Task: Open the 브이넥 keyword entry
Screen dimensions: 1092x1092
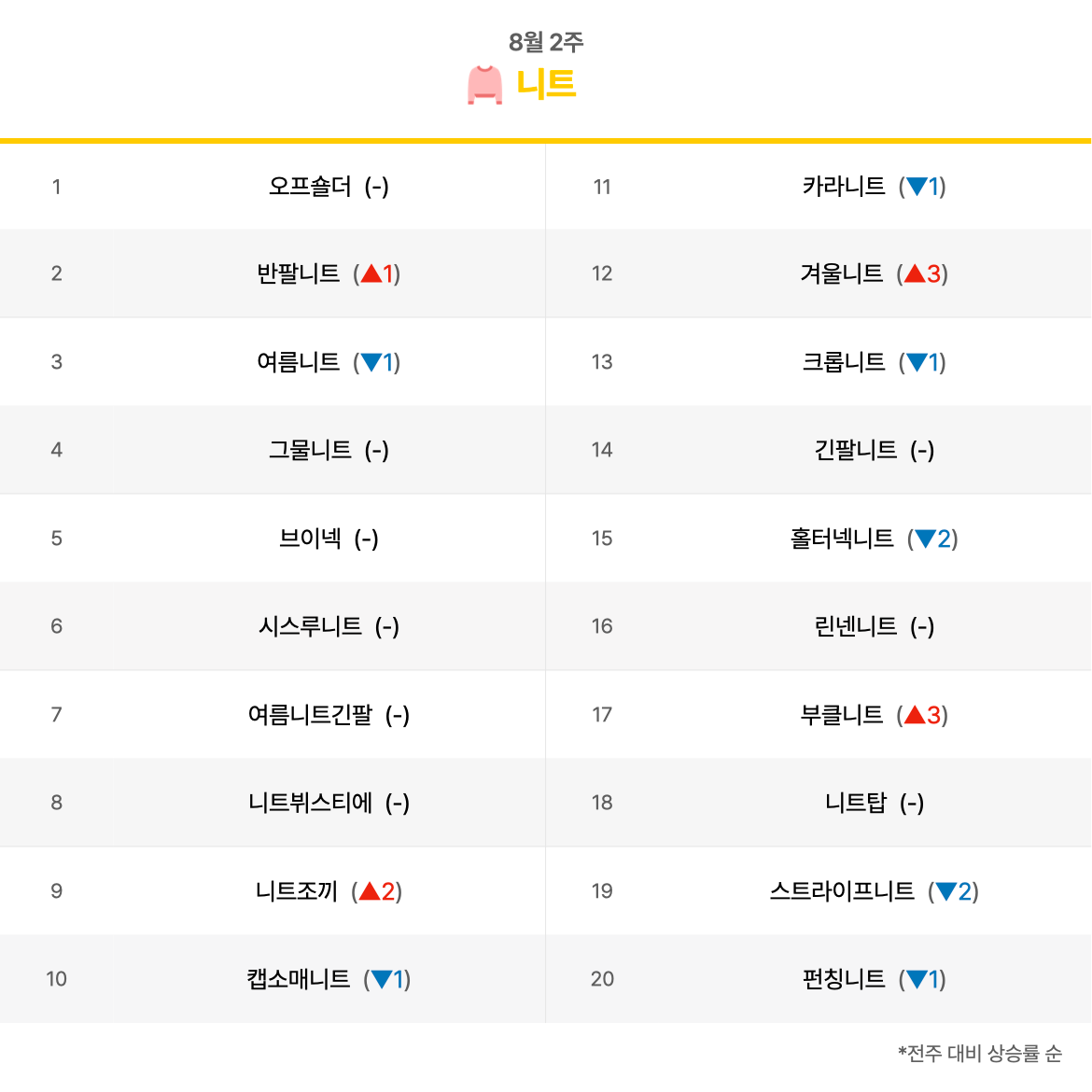Action: point(310,539)
